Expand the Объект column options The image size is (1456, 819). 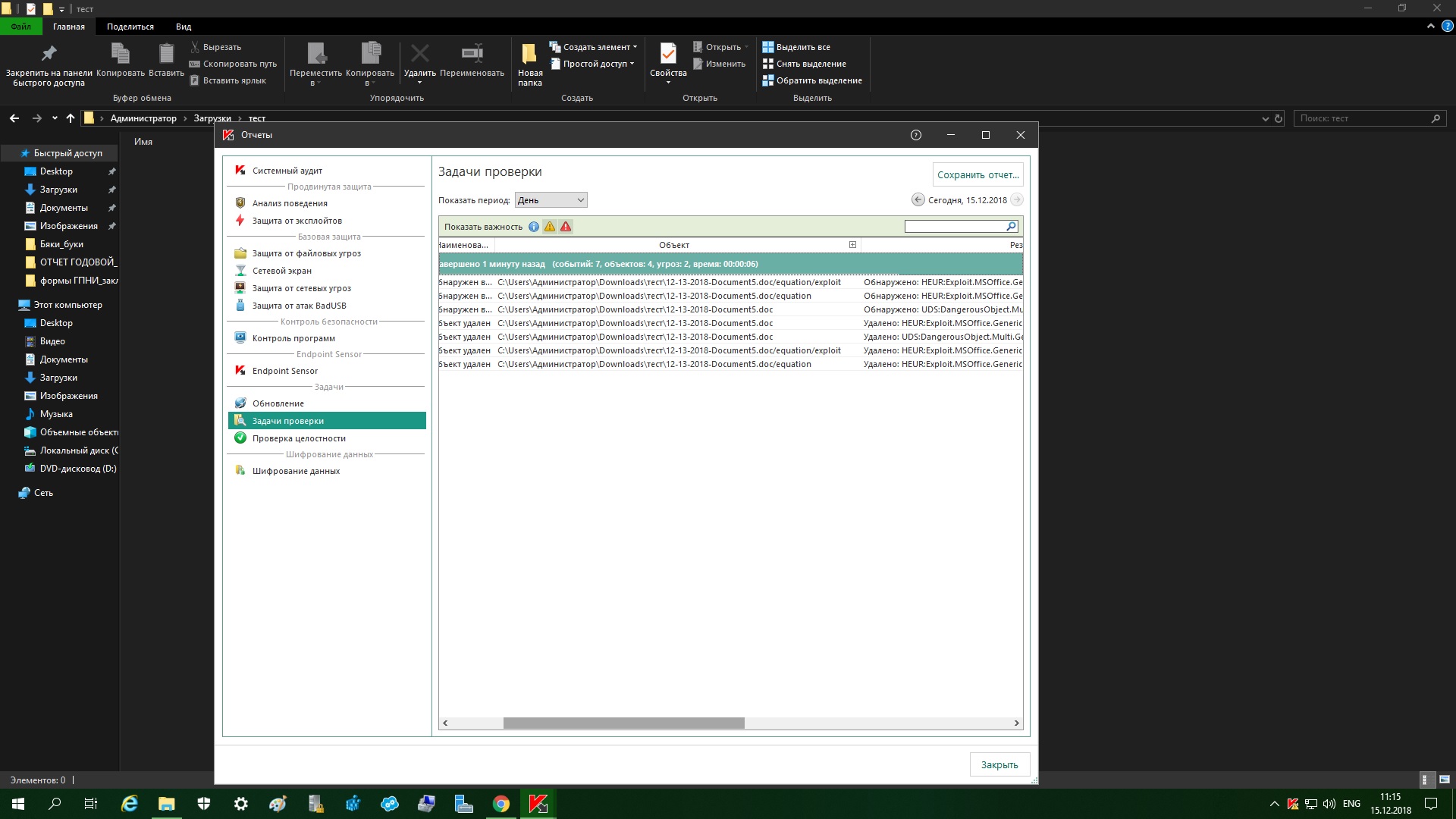852,245
